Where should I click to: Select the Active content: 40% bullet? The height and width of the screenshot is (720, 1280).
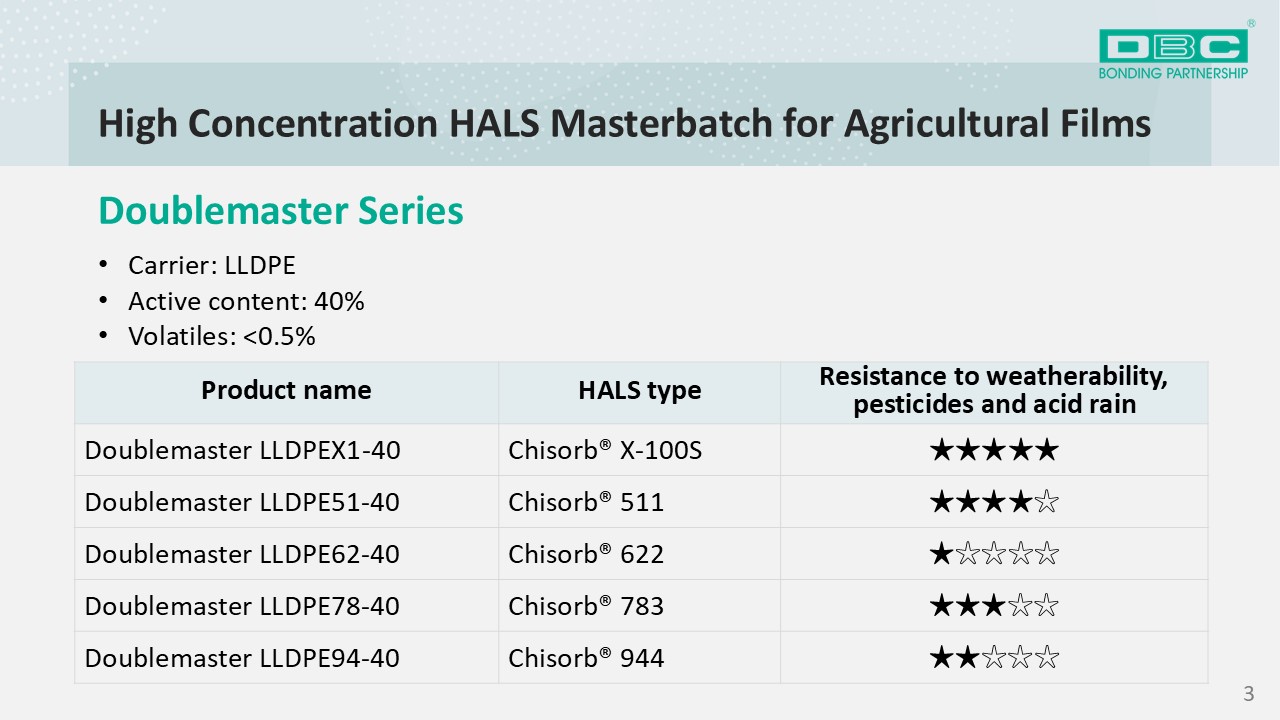[246, 301]
